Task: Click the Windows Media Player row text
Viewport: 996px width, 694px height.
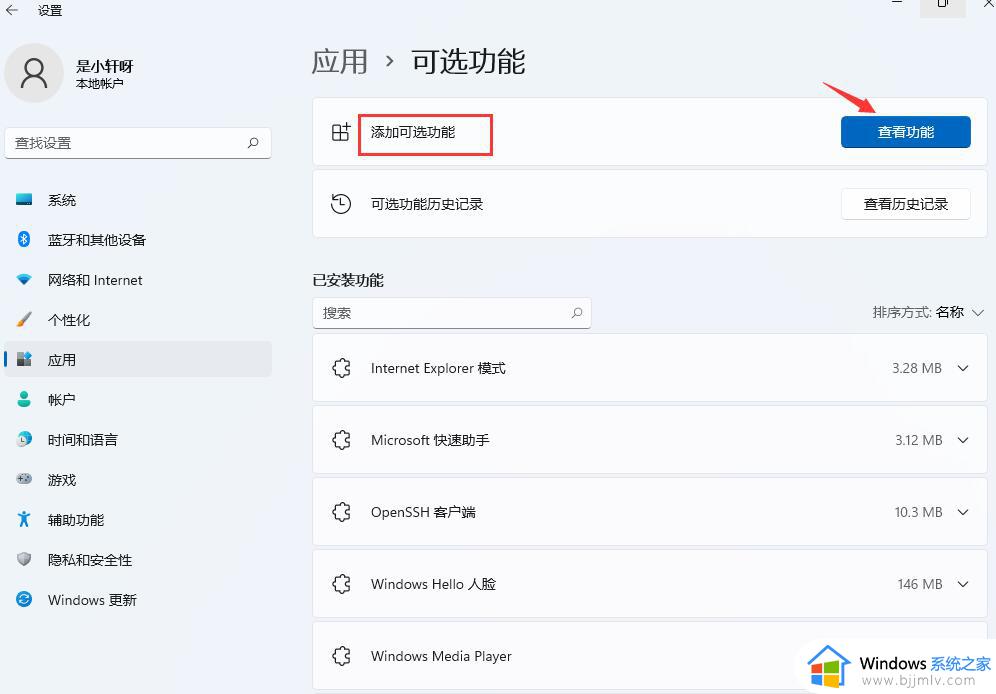Action: (441, 656)
